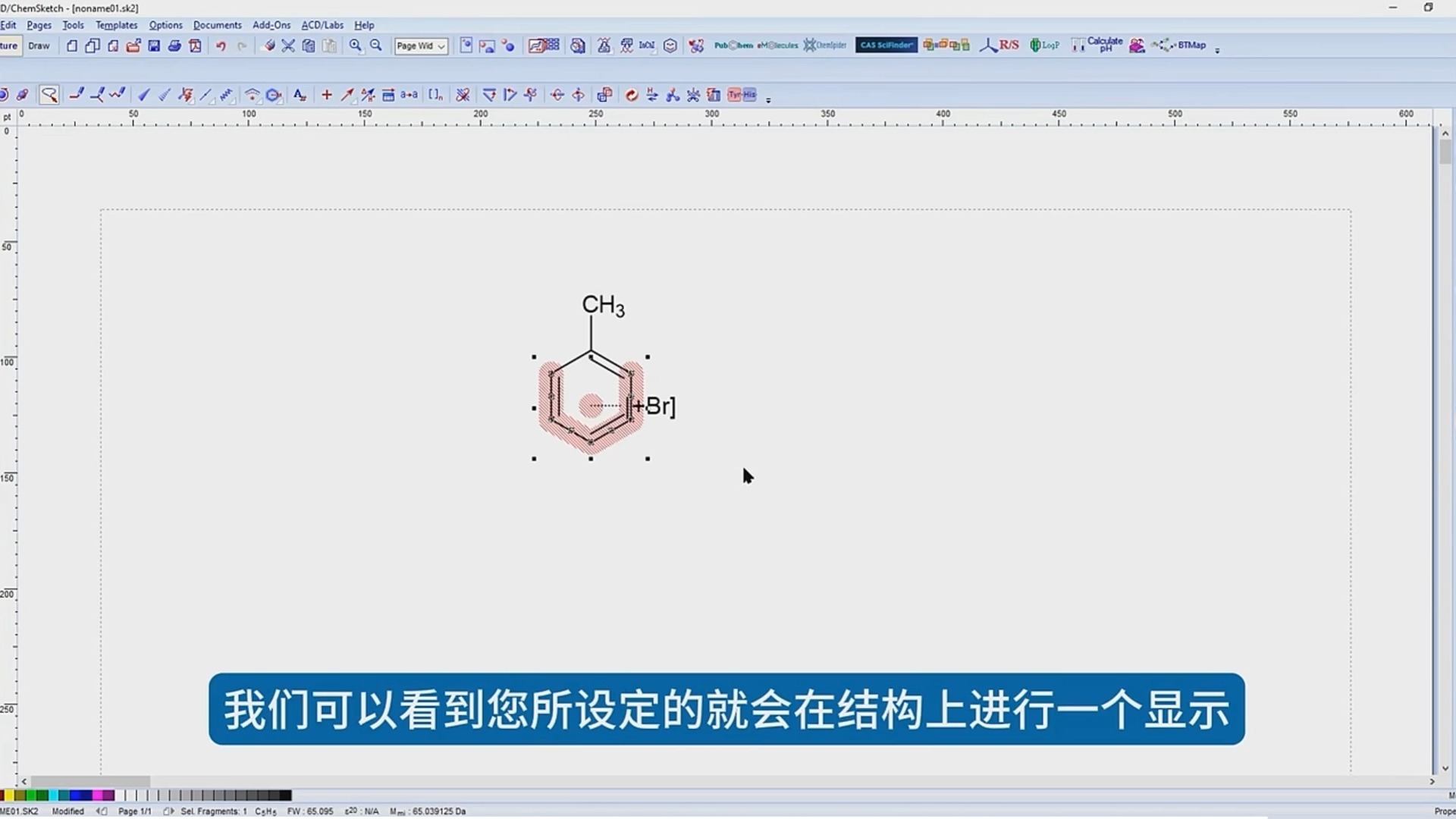Expand the top toolbar overflow arrow
1456x819 pixels.
pyautogui.click(x=1217, y=51)
